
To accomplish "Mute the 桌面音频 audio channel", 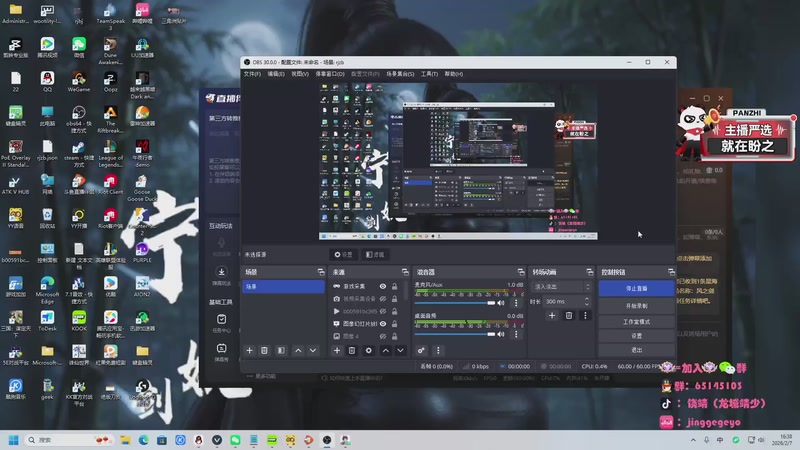I will (x=501, y=334).
